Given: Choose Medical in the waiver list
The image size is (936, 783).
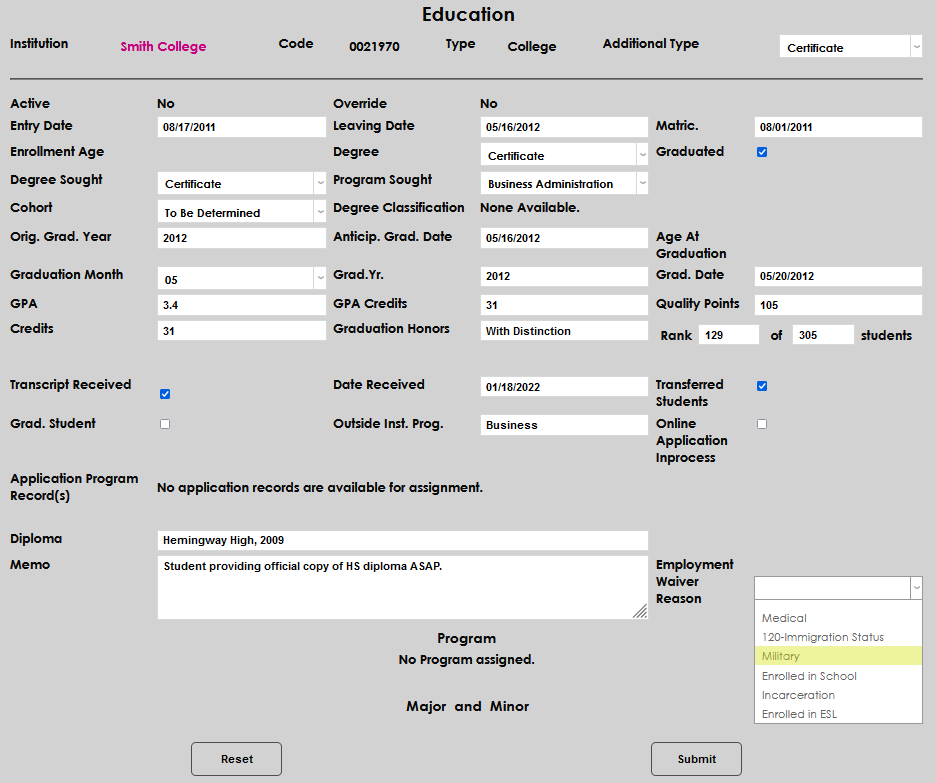Looking at the screenshot, I should pyautogui.click(x=837, y=618).
